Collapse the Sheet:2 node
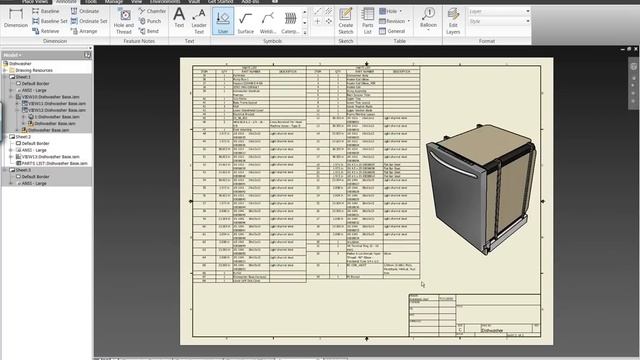640x360 pixels. (x=4, y=137)
